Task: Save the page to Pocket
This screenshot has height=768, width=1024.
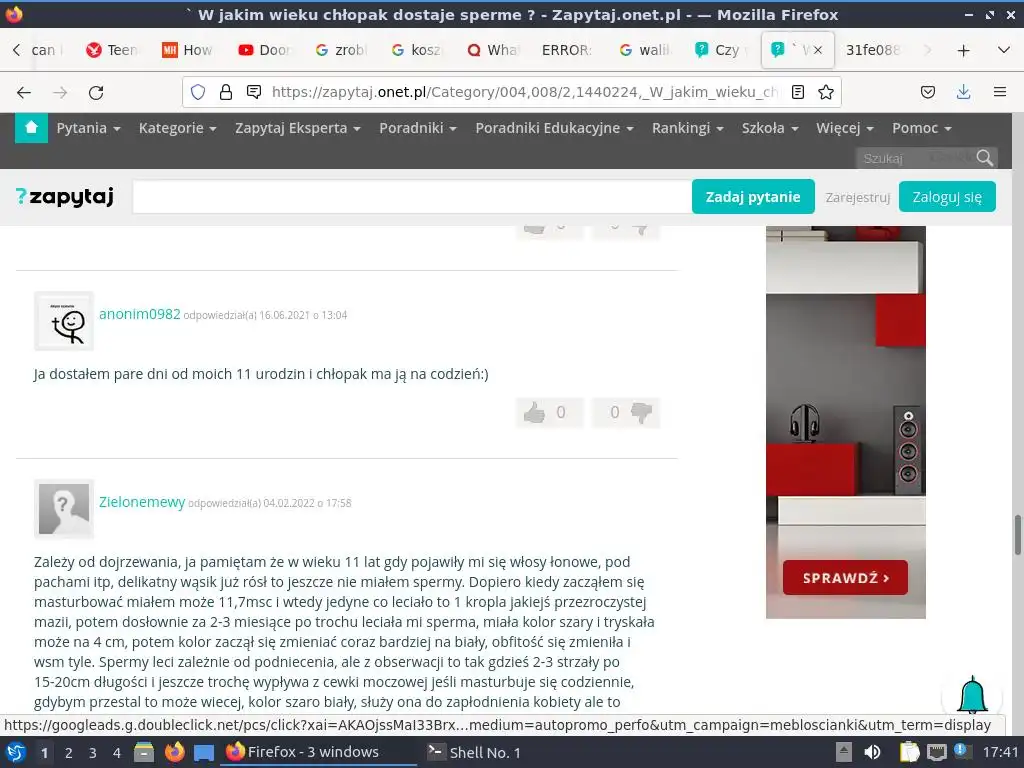Action: click(928, 92)
